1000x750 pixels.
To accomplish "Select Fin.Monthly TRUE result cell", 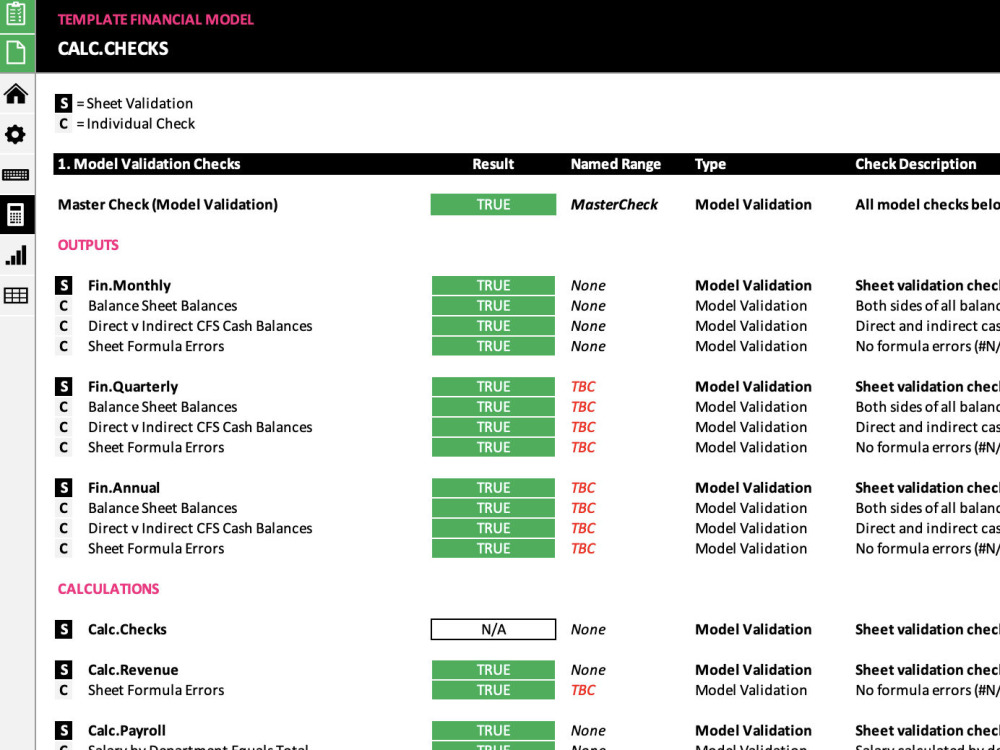I will point(493,285).
